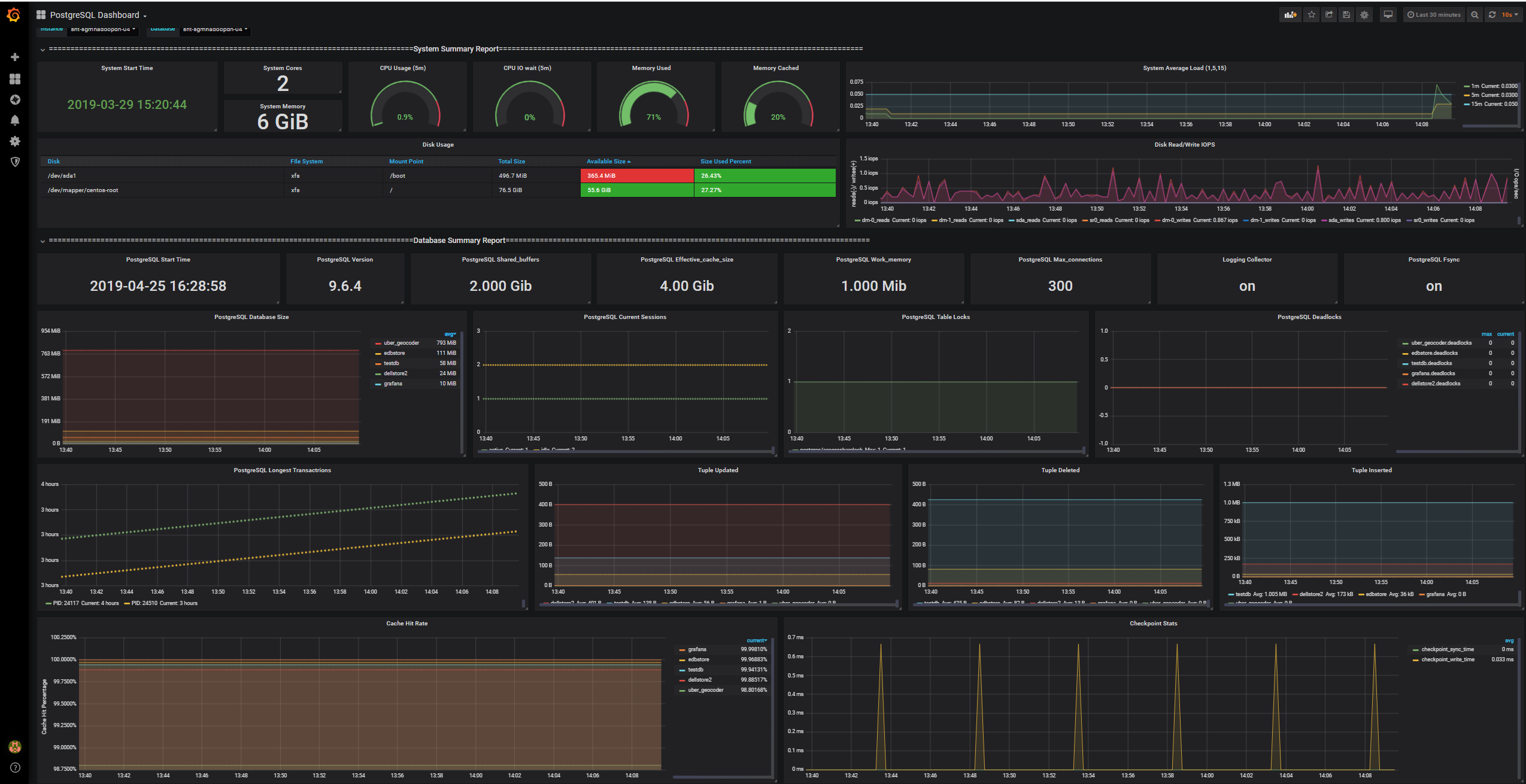Open color picker for grafana in Database Size
The width and height of the screenshot is (1526, 784).
(378, 384)
